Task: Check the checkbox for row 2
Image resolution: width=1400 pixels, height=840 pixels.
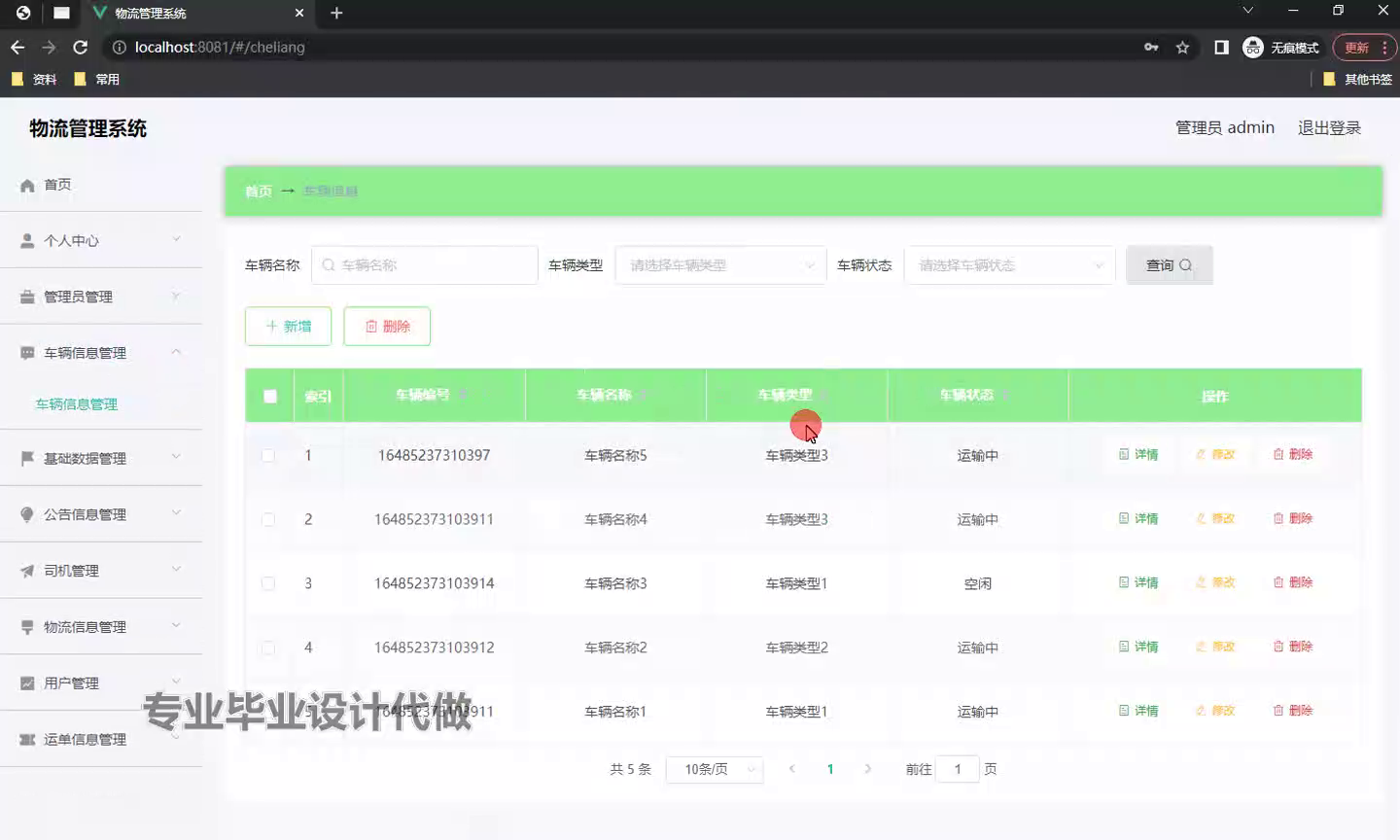Action: (x=268, y=519)
